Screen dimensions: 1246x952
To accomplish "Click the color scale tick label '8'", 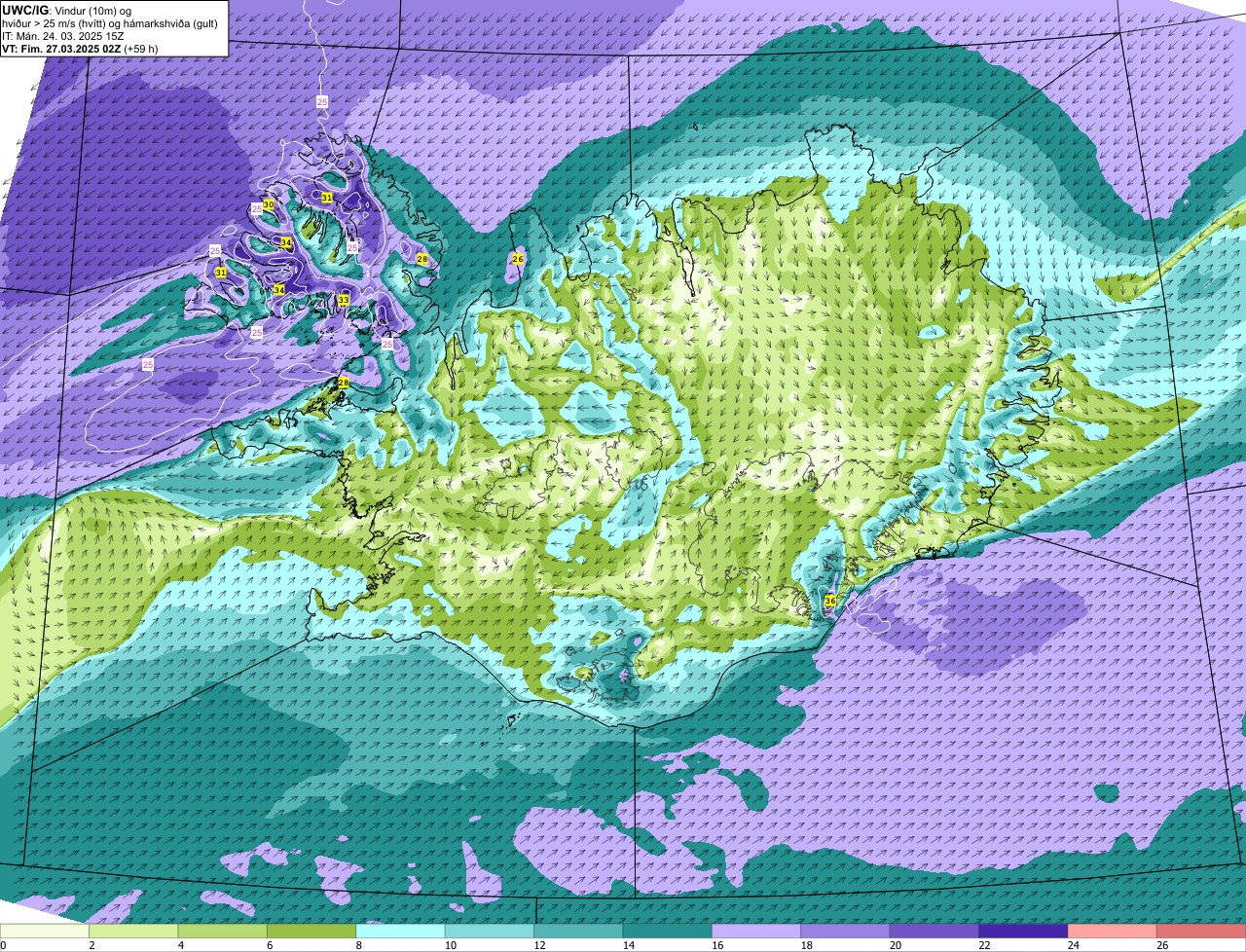I will (x=358, y=945).
